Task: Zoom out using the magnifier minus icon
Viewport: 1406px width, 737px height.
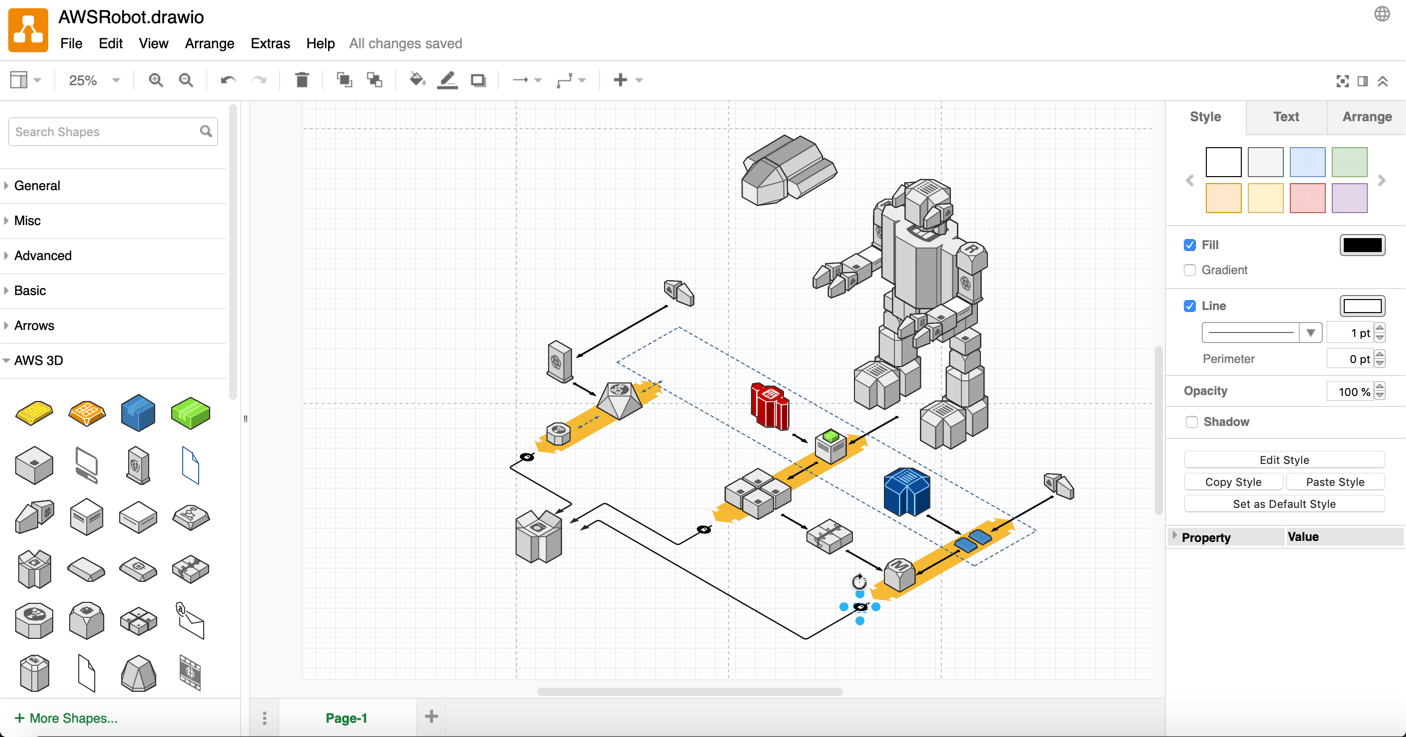Action: pyautogui.click(x=186, y=80)
